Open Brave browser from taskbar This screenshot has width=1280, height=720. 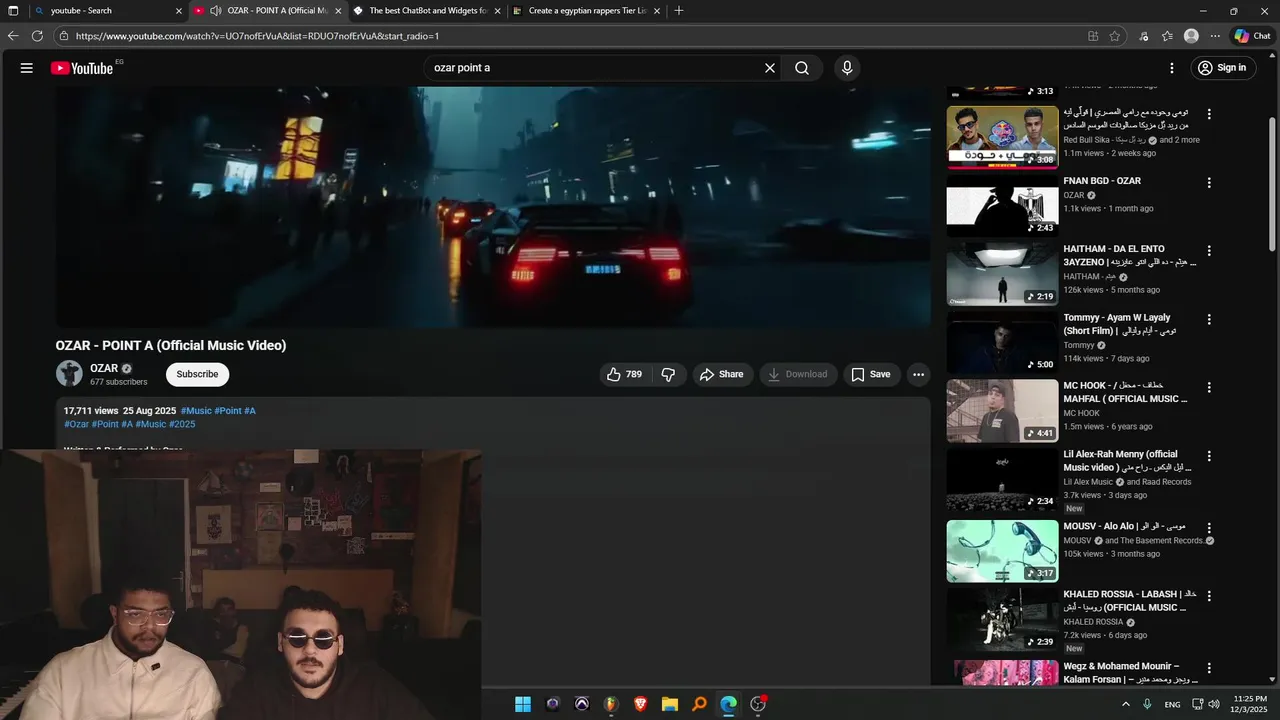coord(640,704)
